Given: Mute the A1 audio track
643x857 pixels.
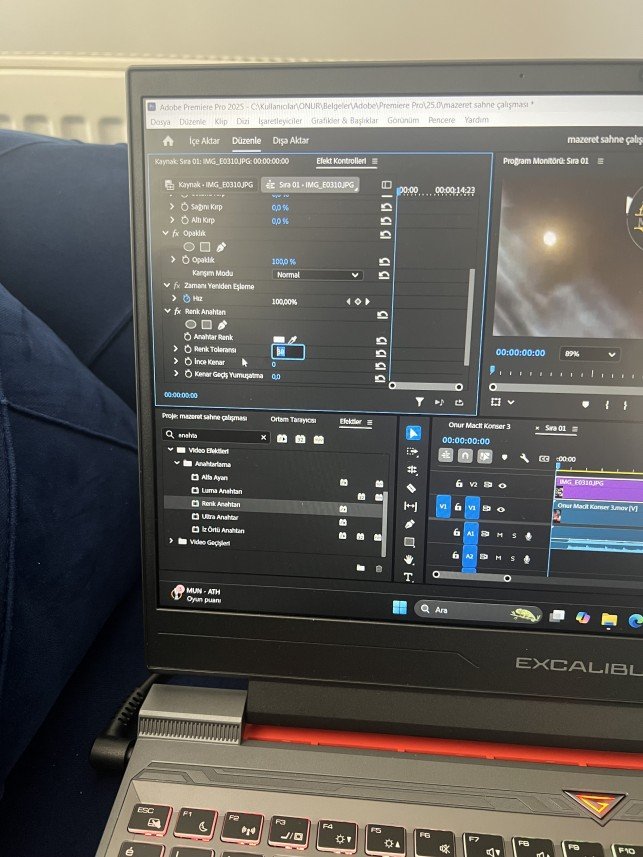Looking at the screenshot, I should (x=499, y=536).
